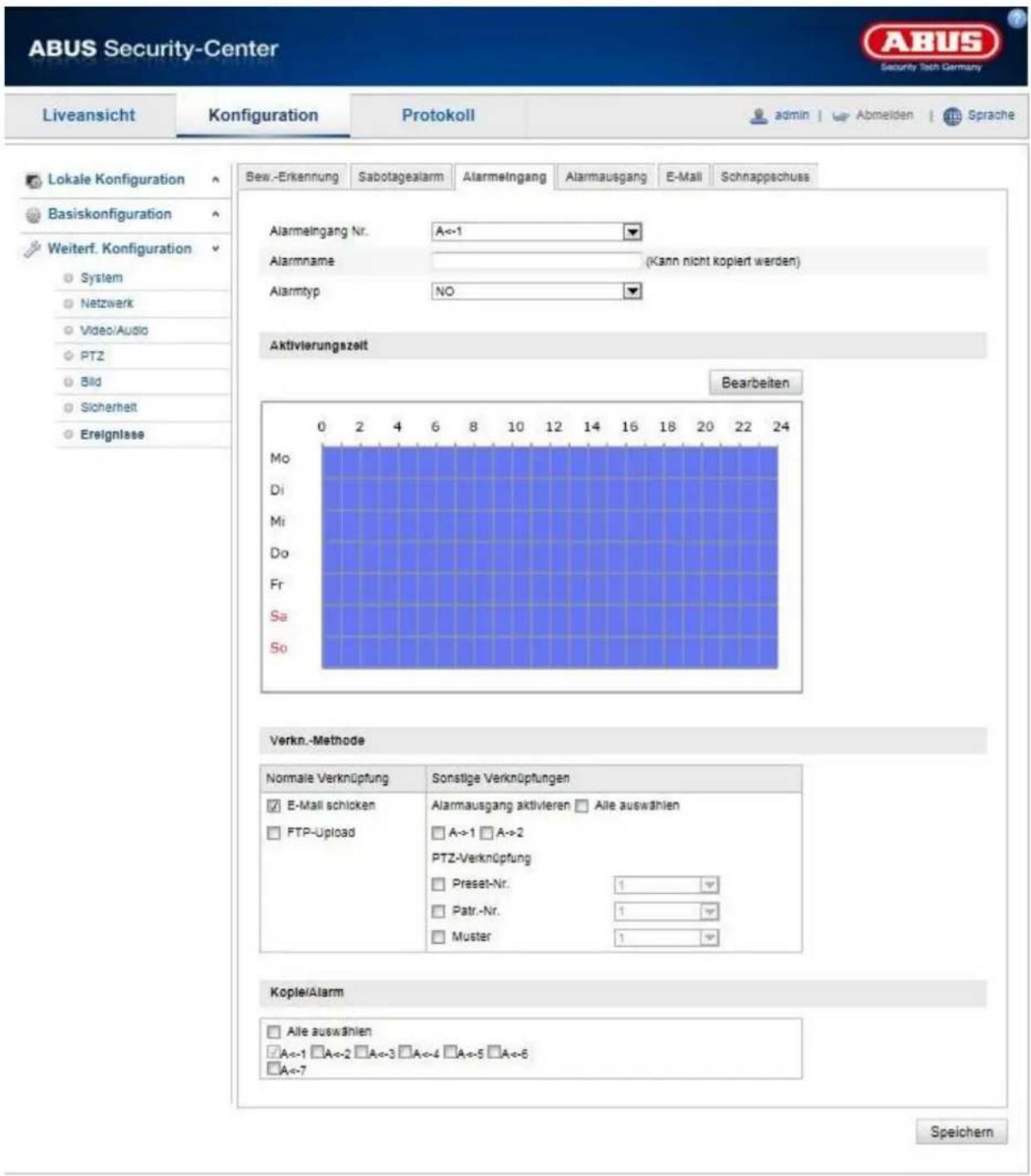Open Netzwerk in the sidebar

click(x=106, y=304)
